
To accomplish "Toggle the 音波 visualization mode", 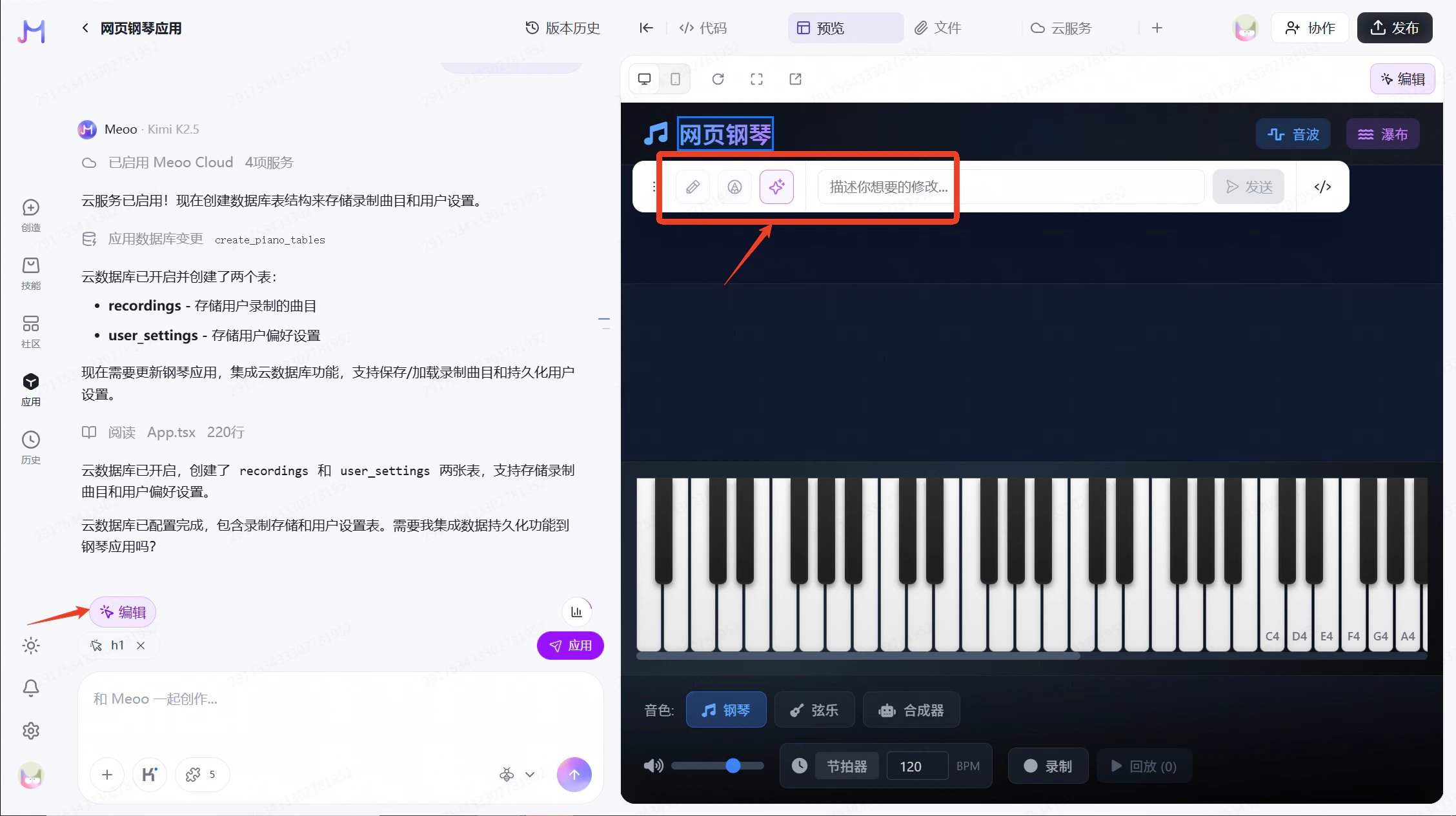I will click(1293, 134).
